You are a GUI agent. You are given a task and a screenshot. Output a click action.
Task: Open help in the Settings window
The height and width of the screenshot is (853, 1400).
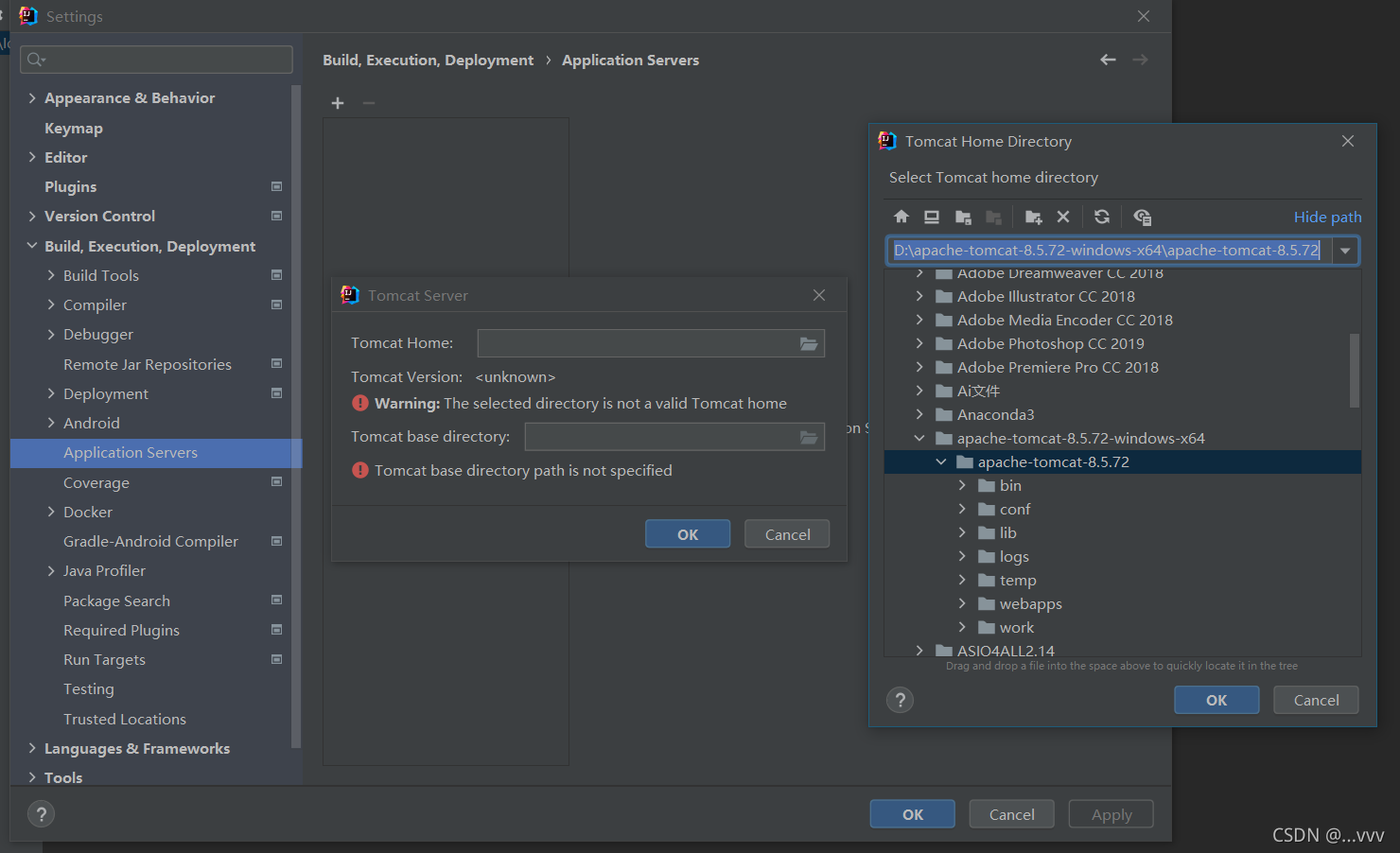41,814
